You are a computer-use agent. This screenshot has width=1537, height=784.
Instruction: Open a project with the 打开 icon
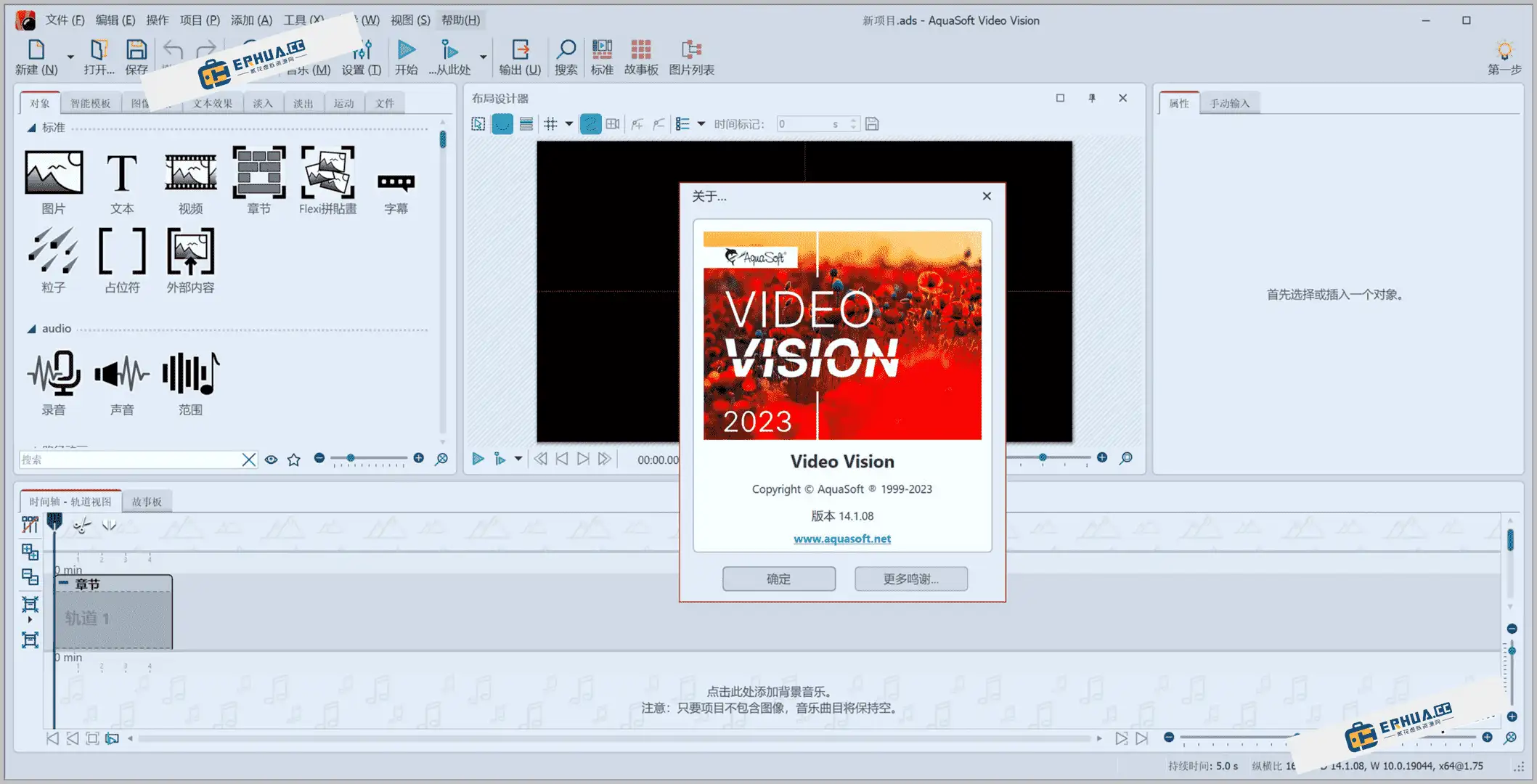pyautogui.click(x=99, y=49)
